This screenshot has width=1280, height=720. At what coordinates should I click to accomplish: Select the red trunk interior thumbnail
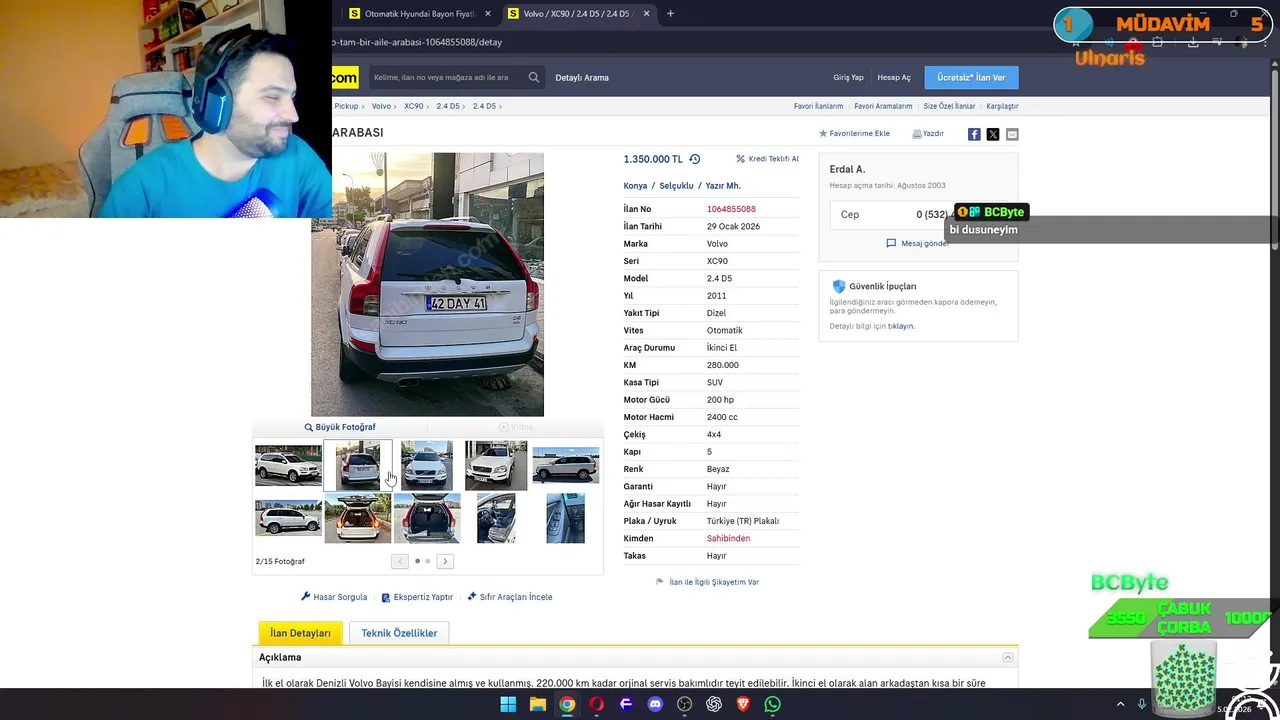[427, 518]
